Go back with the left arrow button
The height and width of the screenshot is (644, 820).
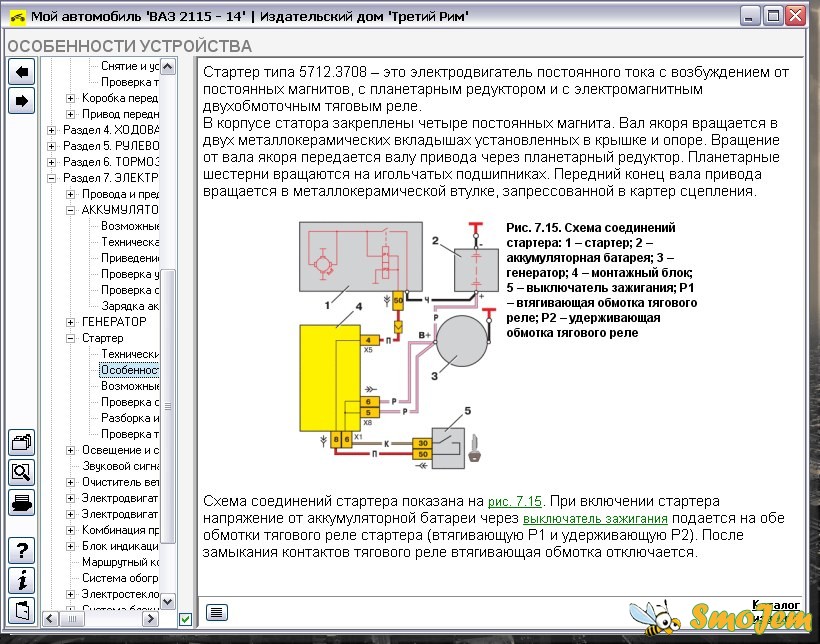coord(21,71)
